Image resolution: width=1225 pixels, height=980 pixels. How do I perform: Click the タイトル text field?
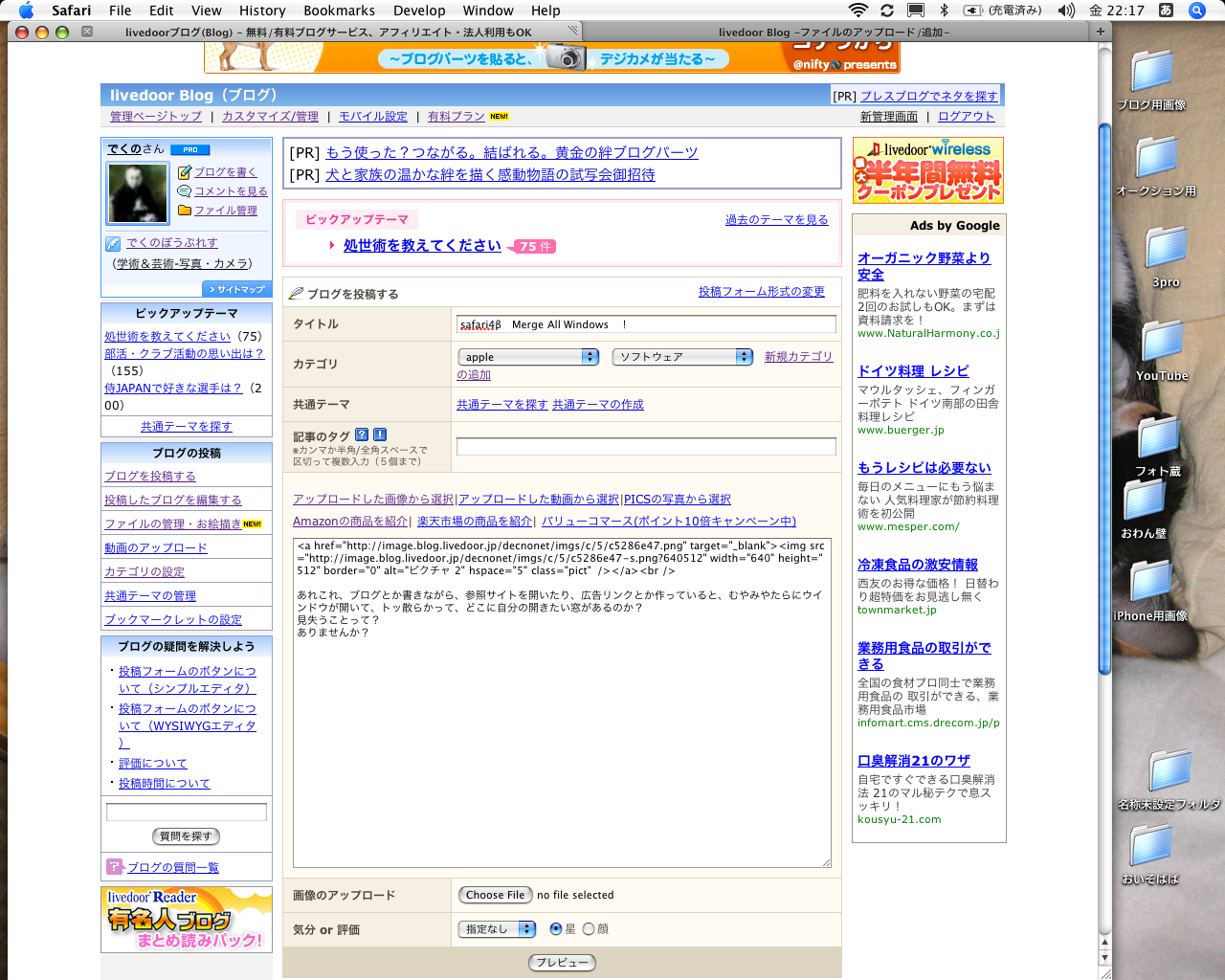646,324
